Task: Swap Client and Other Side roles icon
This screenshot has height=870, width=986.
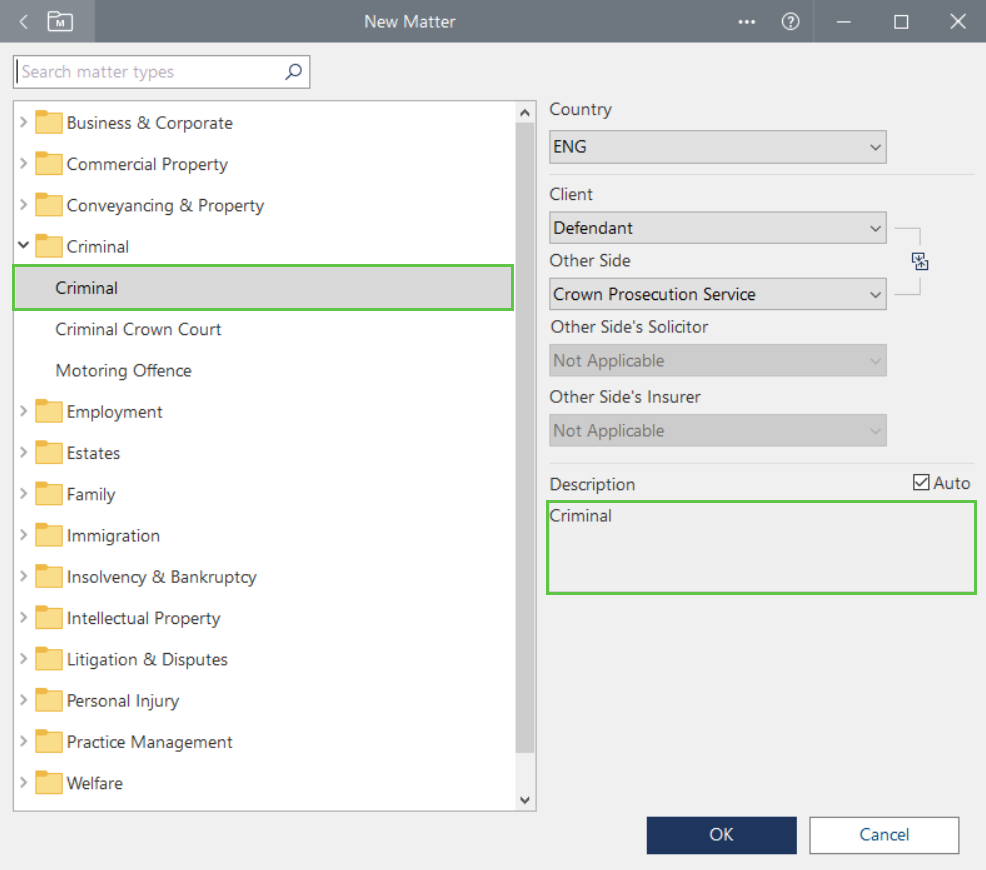Action: click(920, 262)
